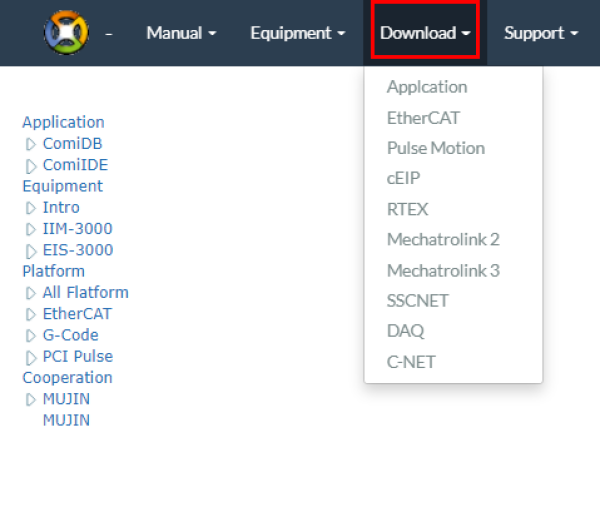Choose Mechatrolink 2 download option
The image size is (600, 512).
[x=443, y=239]
